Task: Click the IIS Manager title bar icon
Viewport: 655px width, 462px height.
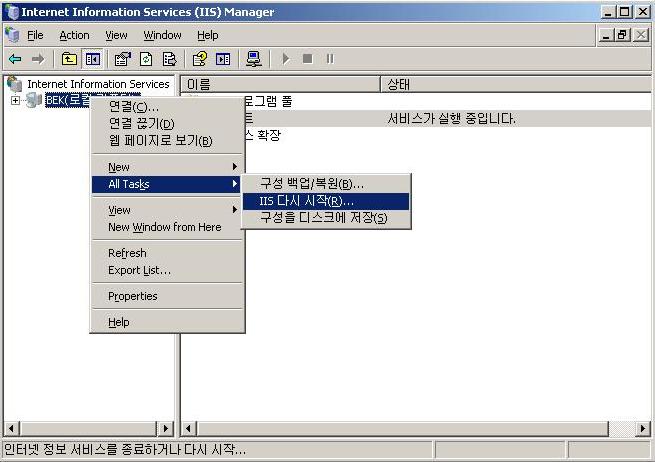Action: click(x=12, y=12)
